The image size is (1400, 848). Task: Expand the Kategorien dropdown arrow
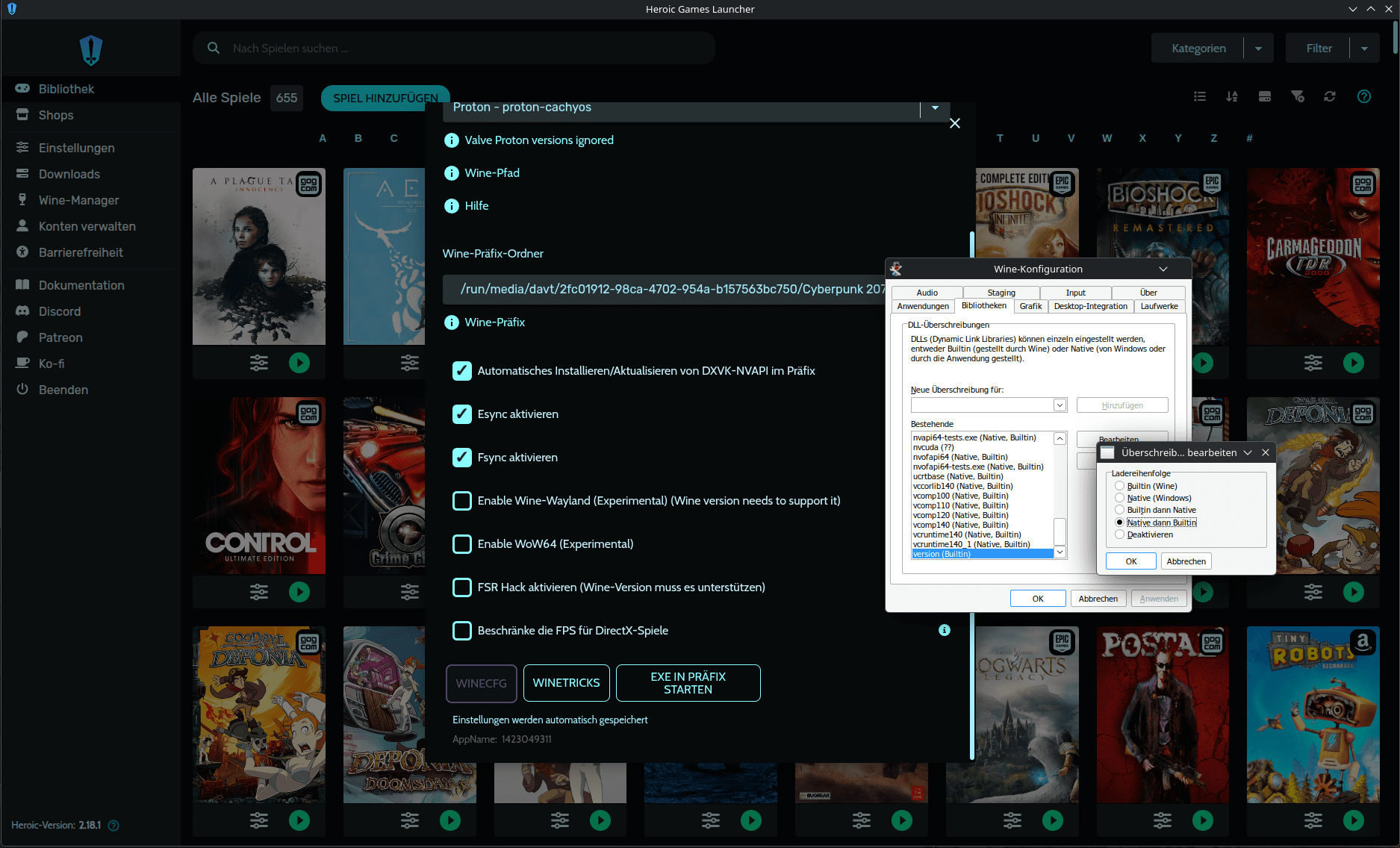1258,49
